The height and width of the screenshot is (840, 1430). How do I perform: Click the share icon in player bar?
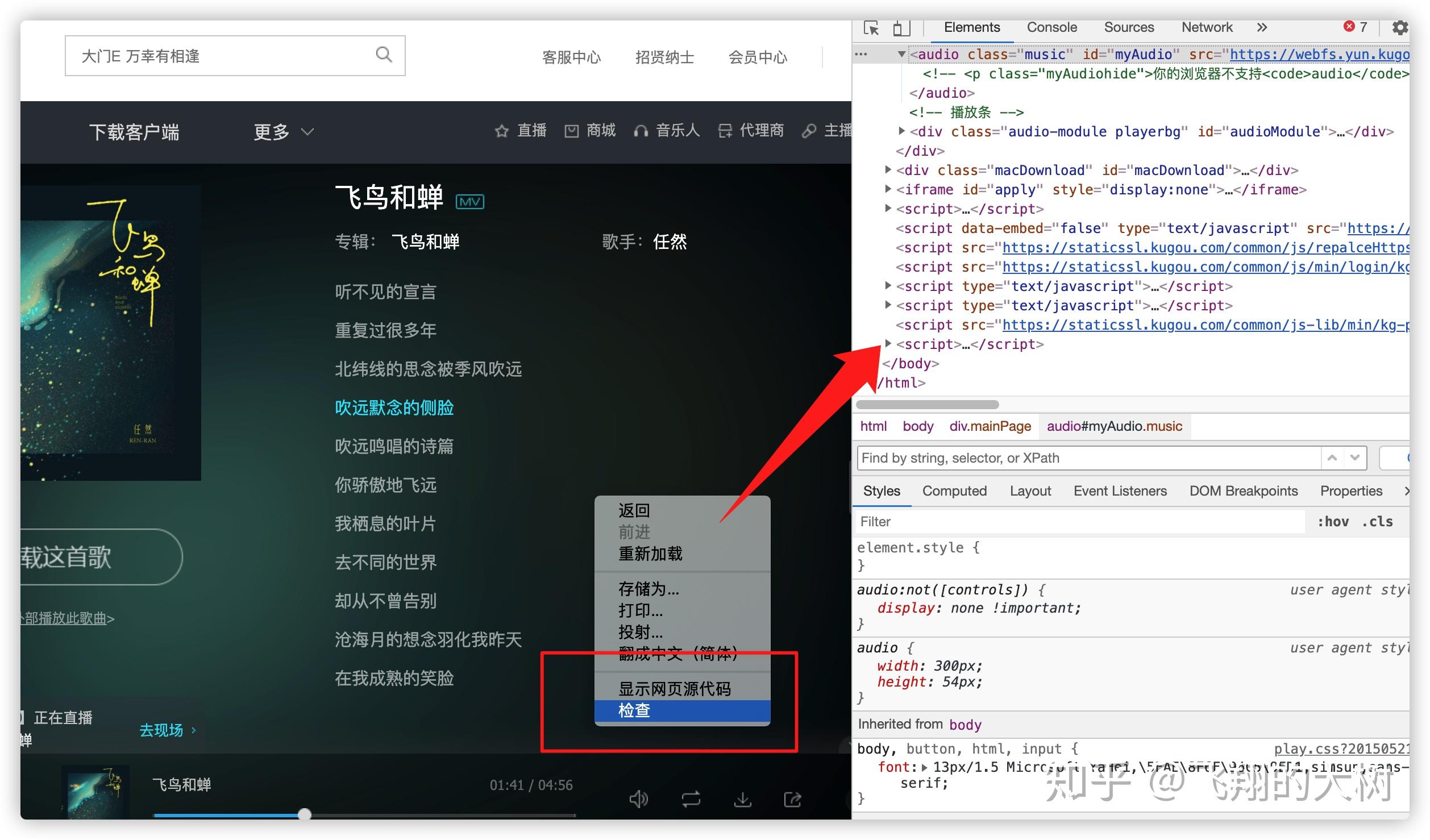793,800
